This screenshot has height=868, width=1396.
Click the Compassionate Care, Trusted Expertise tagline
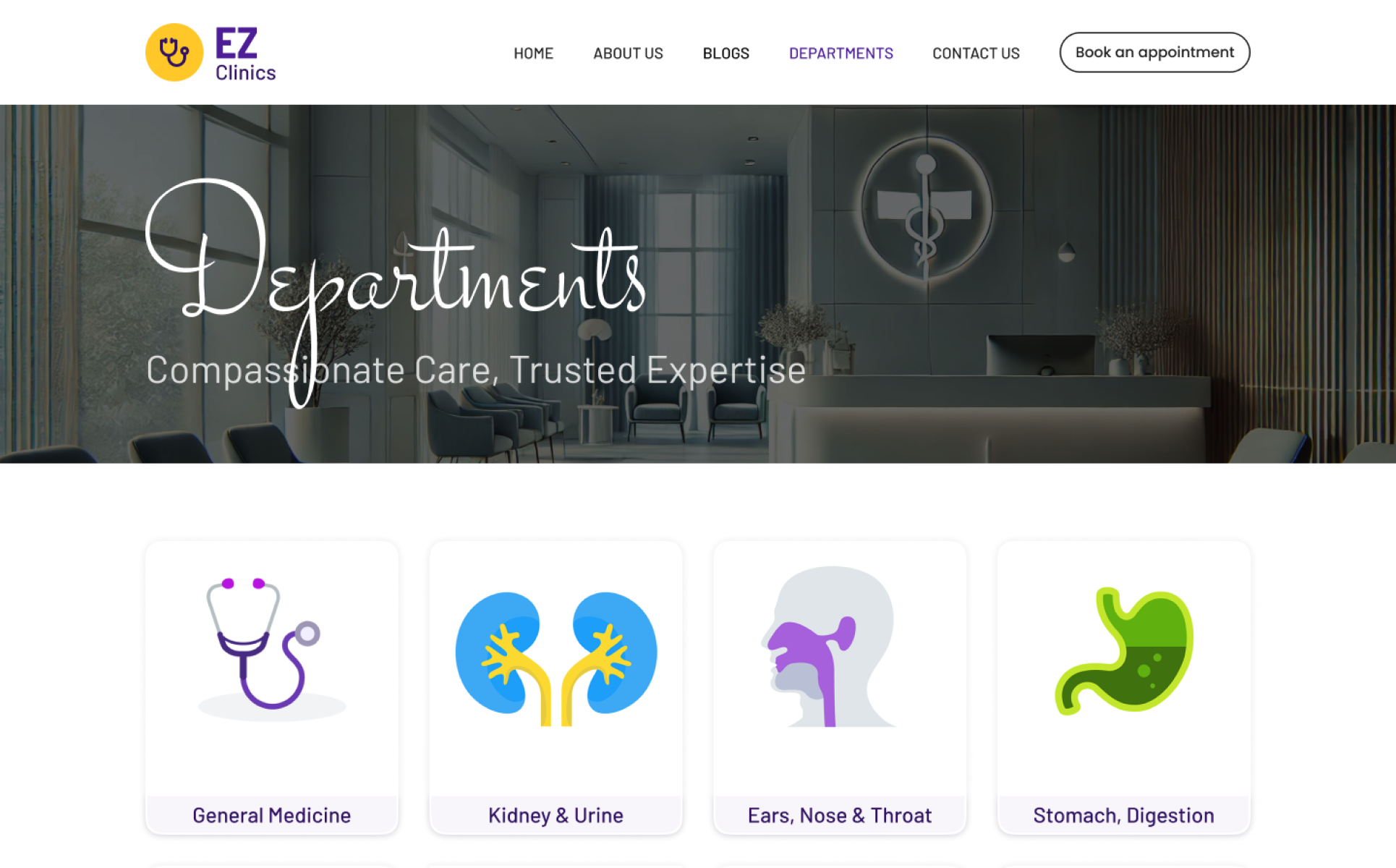point(476,370)
